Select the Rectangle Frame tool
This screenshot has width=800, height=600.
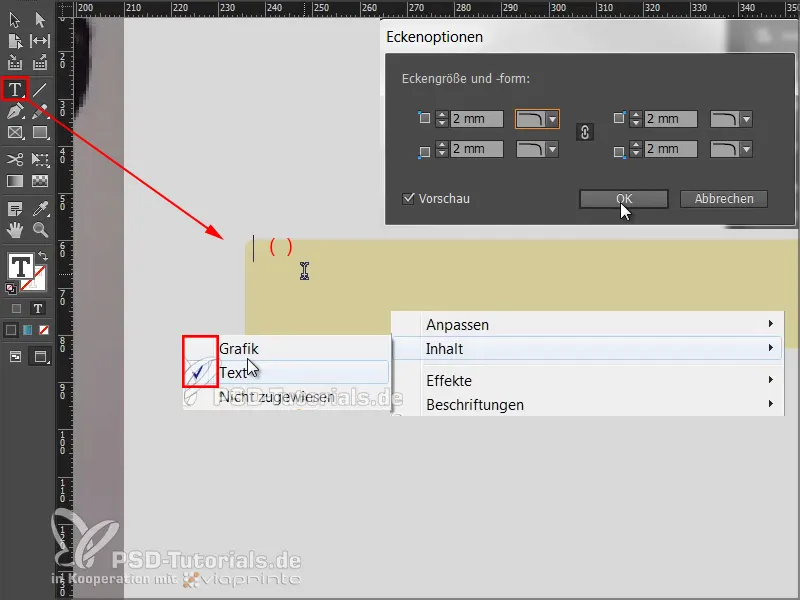coord(15,133)
